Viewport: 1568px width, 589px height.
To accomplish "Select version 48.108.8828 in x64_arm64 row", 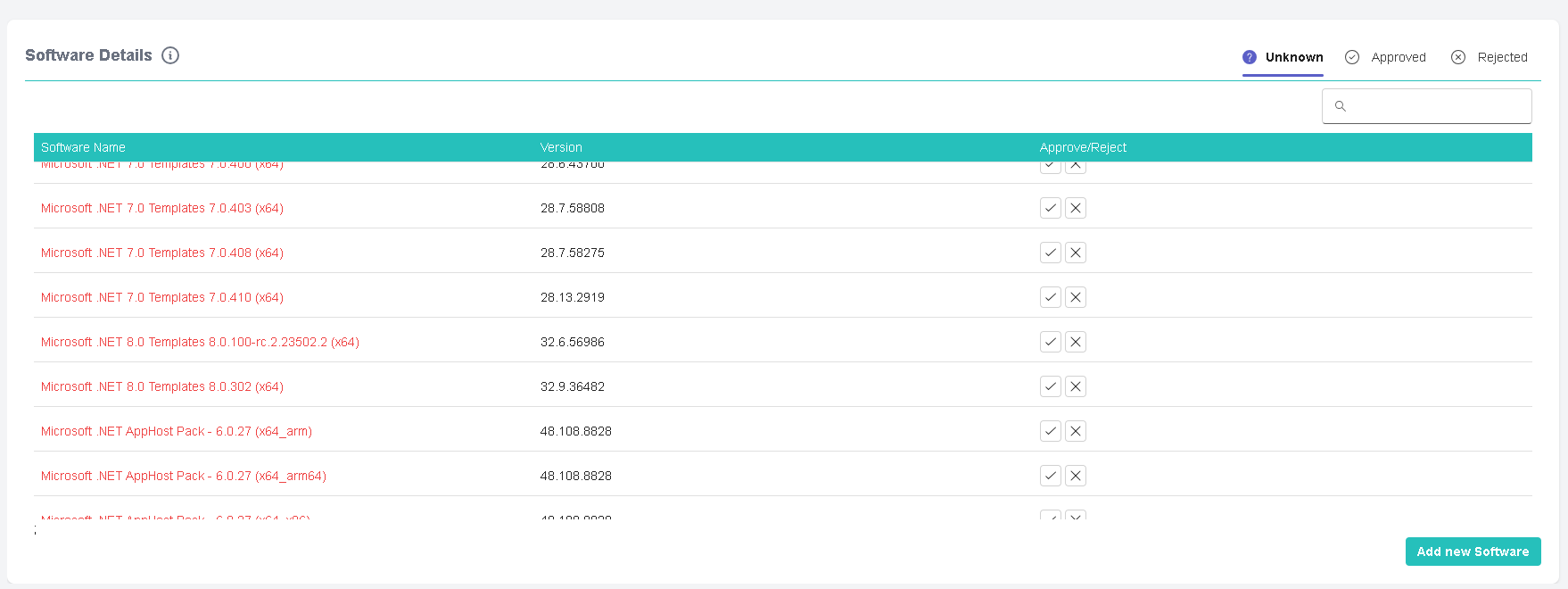I will point(576,476).
